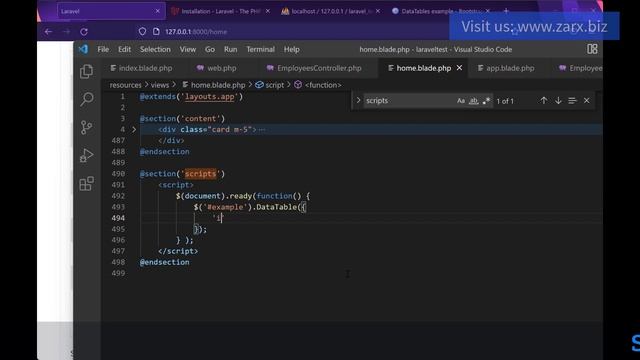This screenshot has width=640, height=360.
Task: Expand the replace field toggle chevron
Action: (358, 100)
